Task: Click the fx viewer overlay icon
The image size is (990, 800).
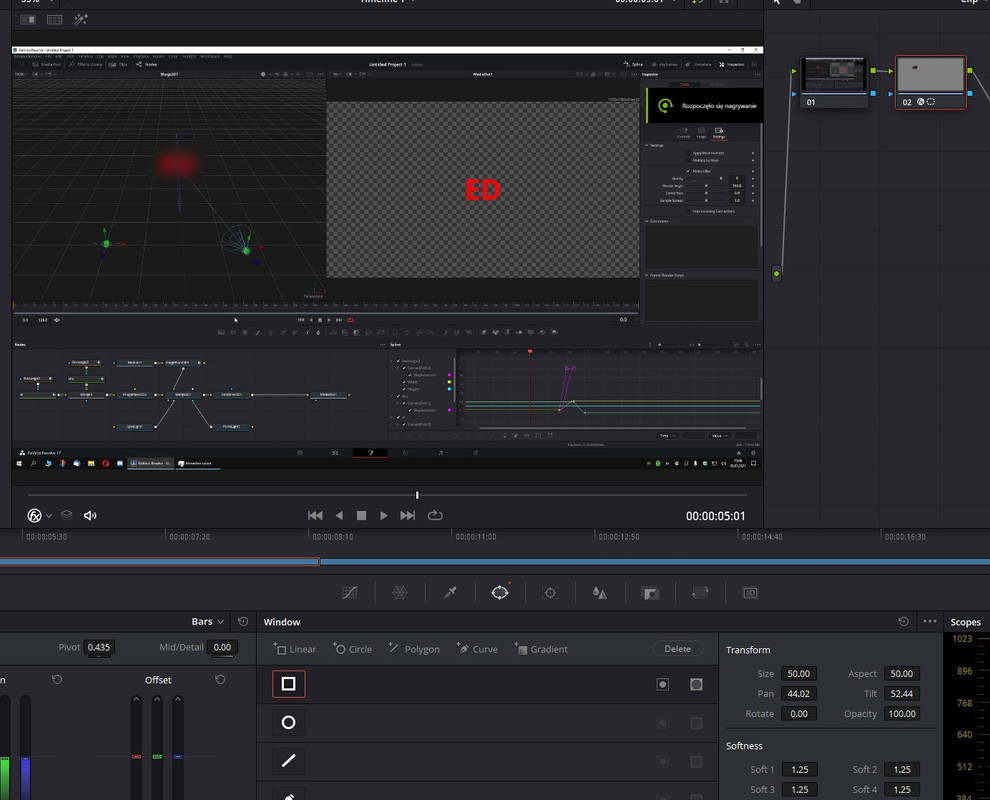Action: click(x=34, y=515)
